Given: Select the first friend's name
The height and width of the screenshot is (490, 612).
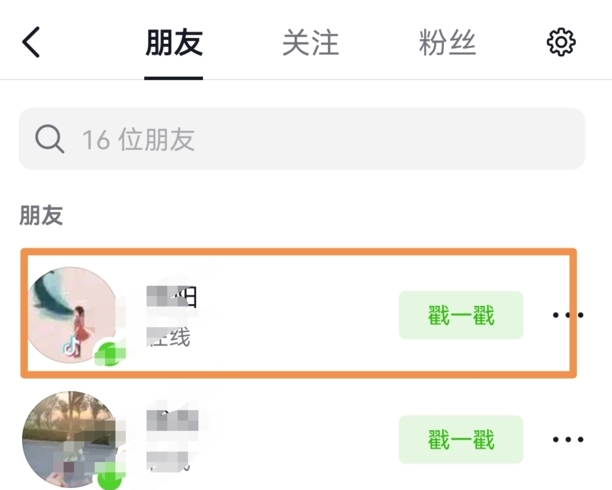Looking at the screenshot, I should coord(172,297).
